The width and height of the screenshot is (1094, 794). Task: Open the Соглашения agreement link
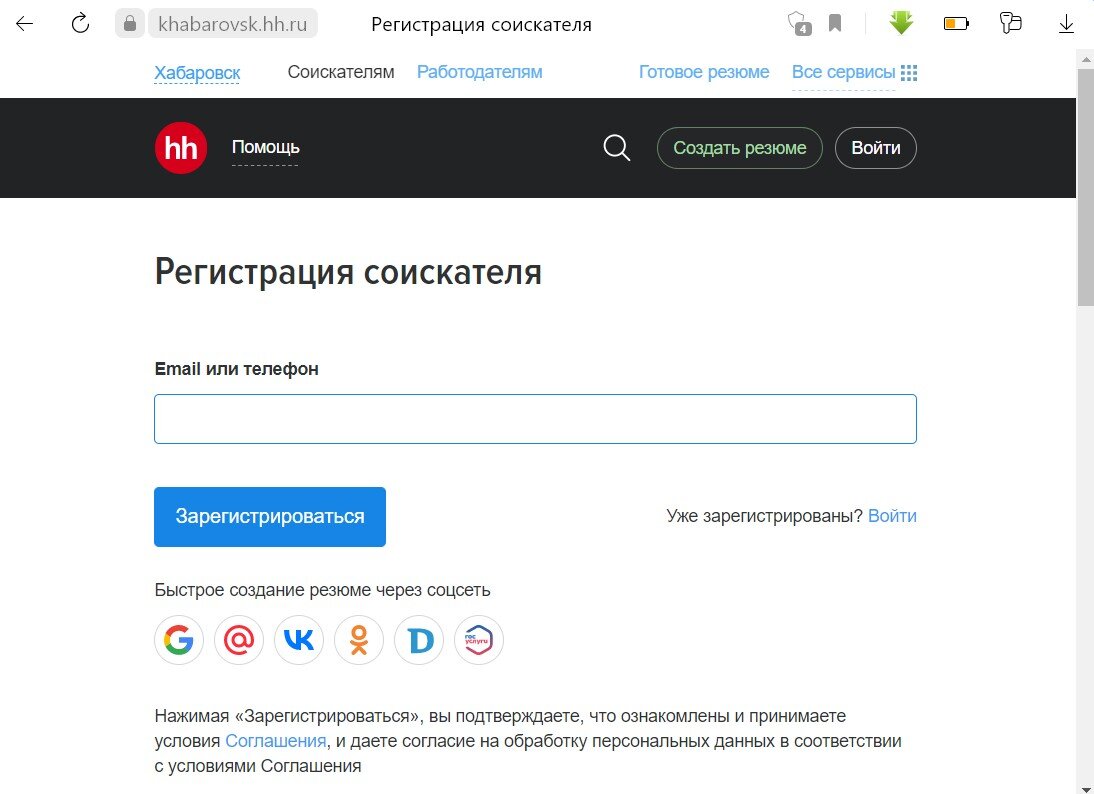(x=275, y=740)
